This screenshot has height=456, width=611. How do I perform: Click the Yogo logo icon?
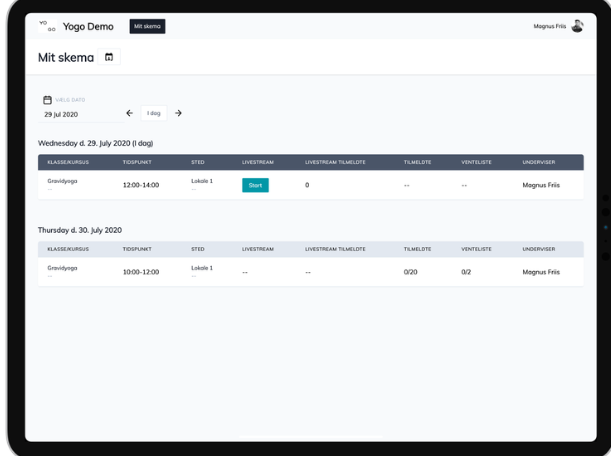tap(48, 26)
